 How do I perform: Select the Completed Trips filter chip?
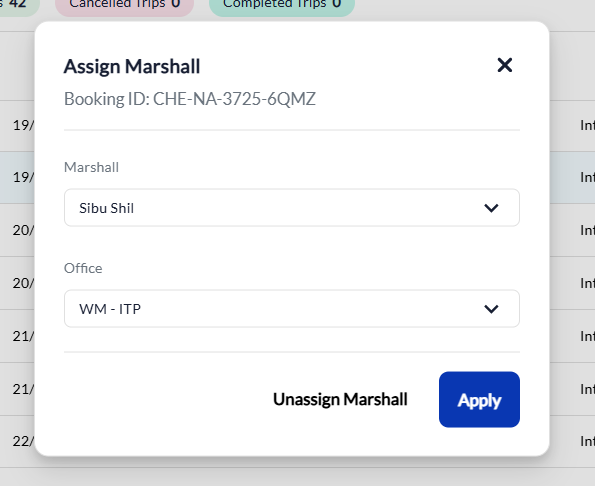point(282,5)
